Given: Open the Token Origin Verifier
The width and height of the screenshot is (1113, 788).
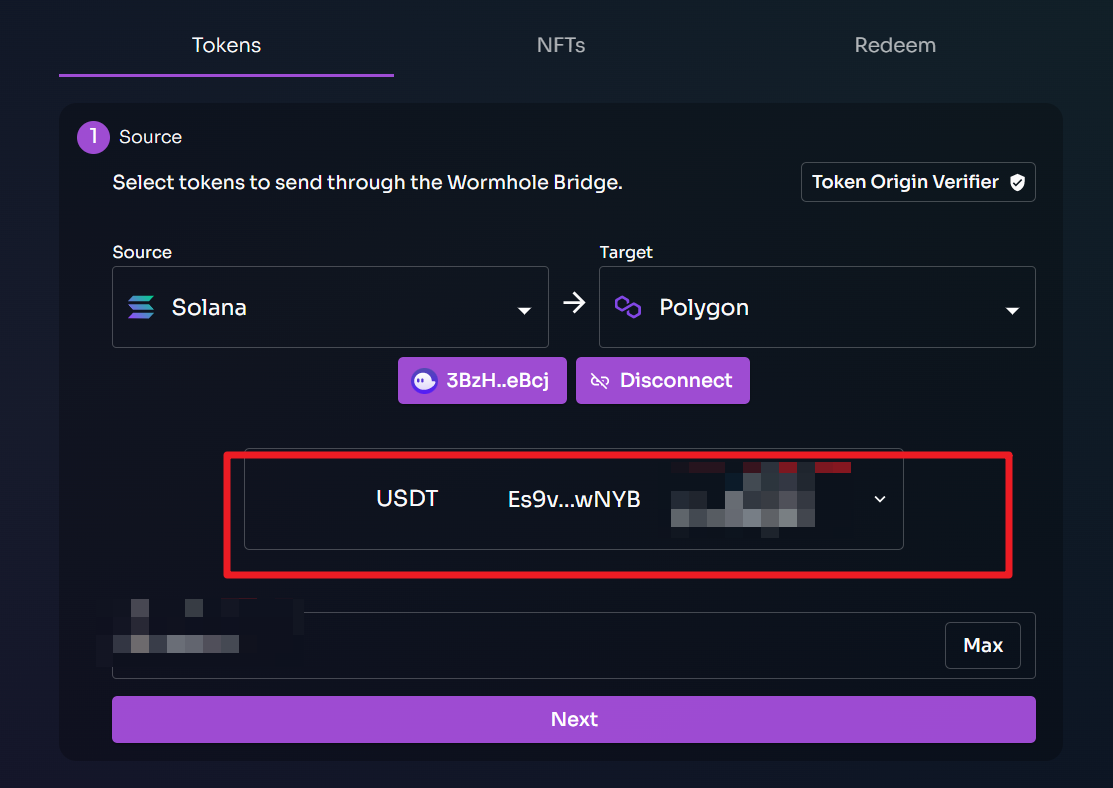Looking at the screenshot, I should click(x=918, y=182).
